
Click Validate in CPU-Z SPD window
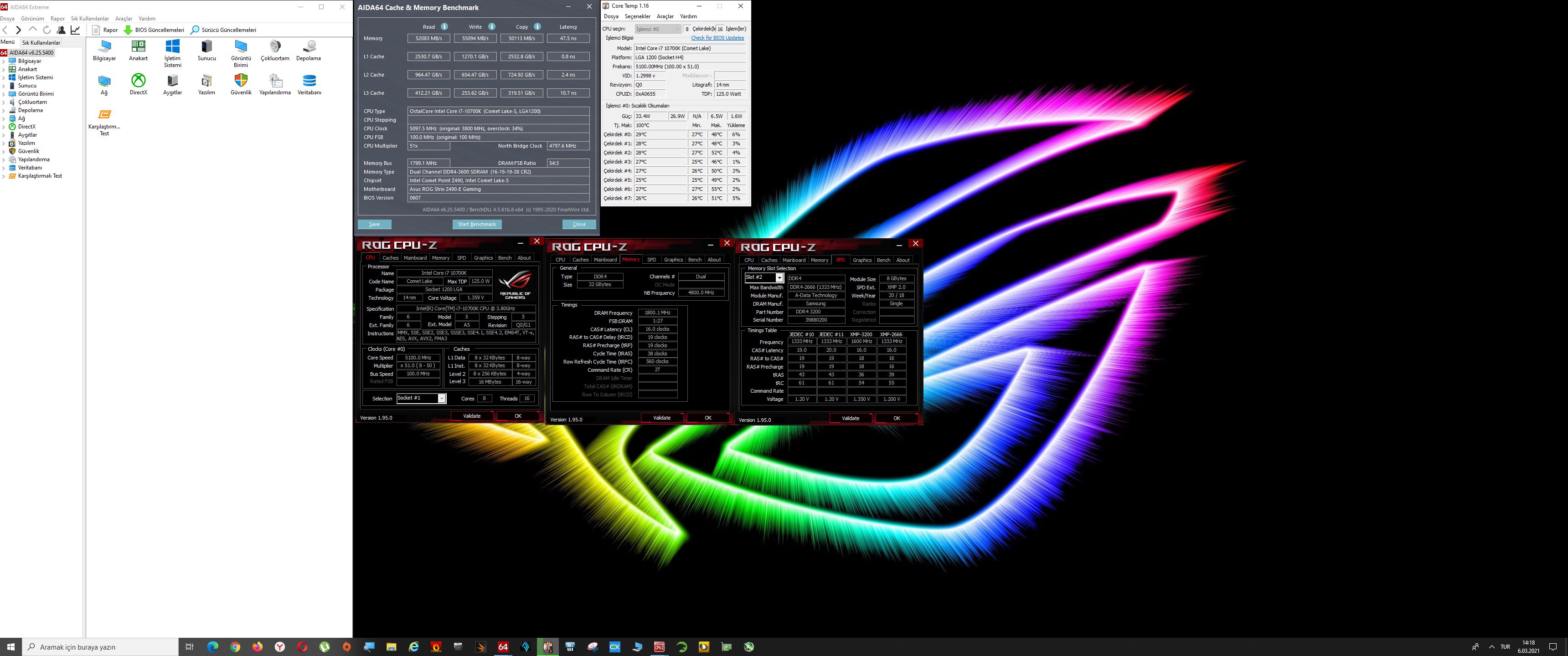point(851,419)
